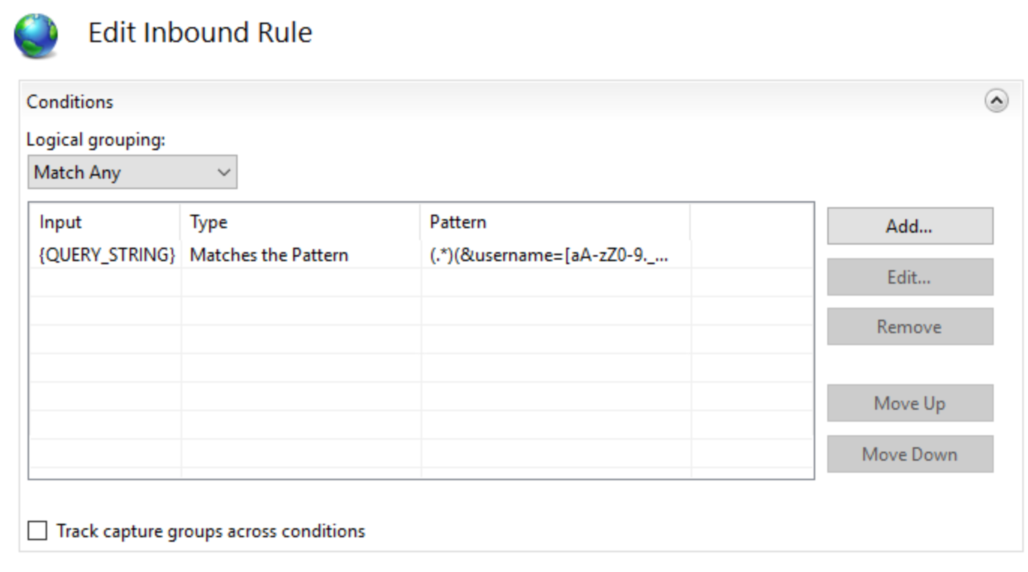The width and height of the screenshot is (1028, 572).
Task: Click the globe icon beside Edit Inbound Rule
Action: tap(35, 36)
